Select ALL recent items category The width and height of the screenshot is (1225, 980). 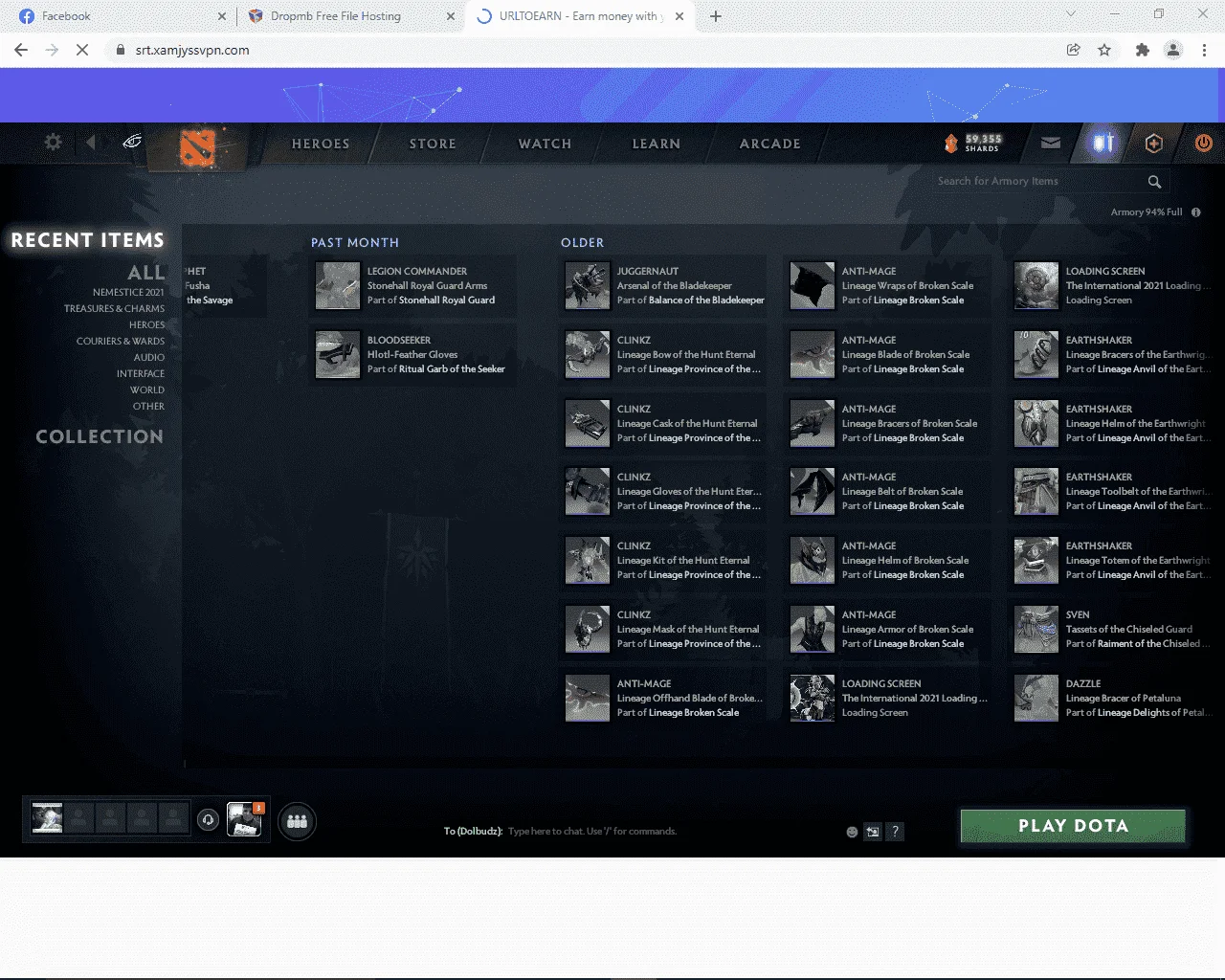click(x=146, y=273)
